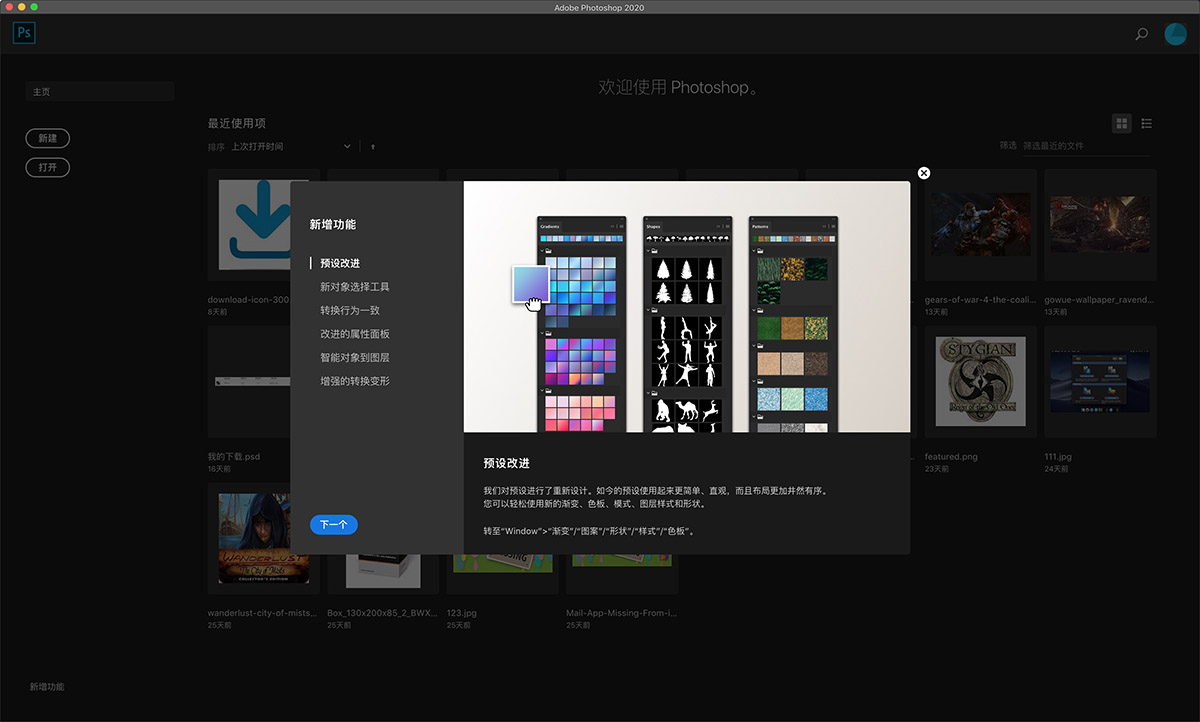This screenshot has width=1200, height=722.
Task: Open 我的下载.psd thumbnail
Action: (249, 382)
